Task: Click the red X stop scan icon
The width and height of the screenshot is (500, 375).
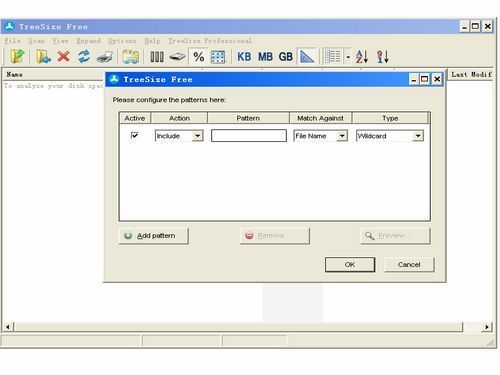Action: click(x=63, y=56)
